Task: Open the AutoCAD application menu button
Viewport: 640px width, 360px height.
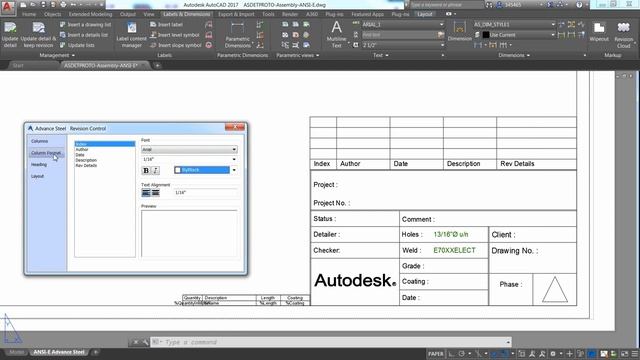Action: 7,7
